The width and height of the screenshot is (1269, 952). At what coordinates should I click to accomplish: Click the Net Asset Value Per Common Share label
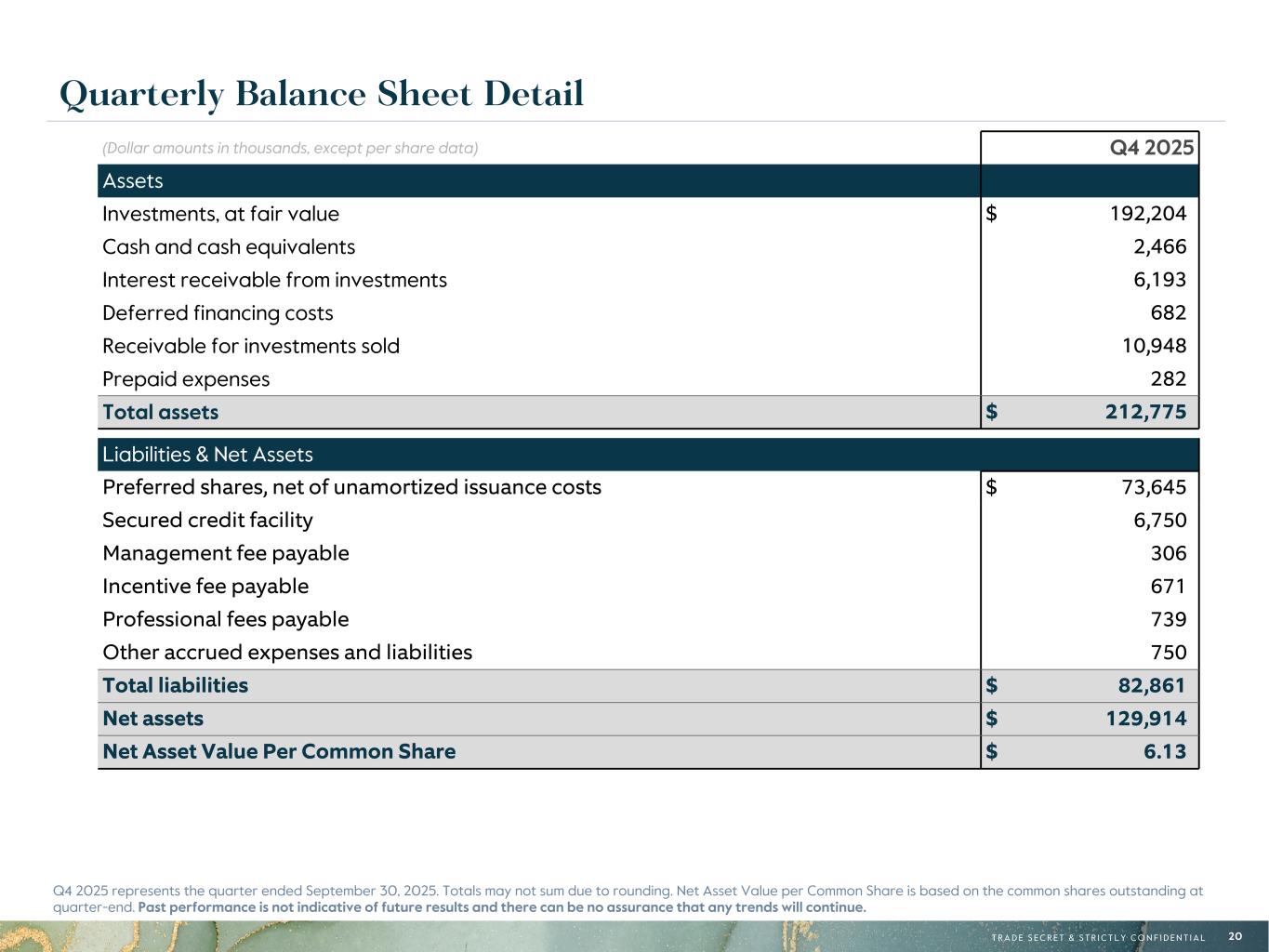click(279, 751)
